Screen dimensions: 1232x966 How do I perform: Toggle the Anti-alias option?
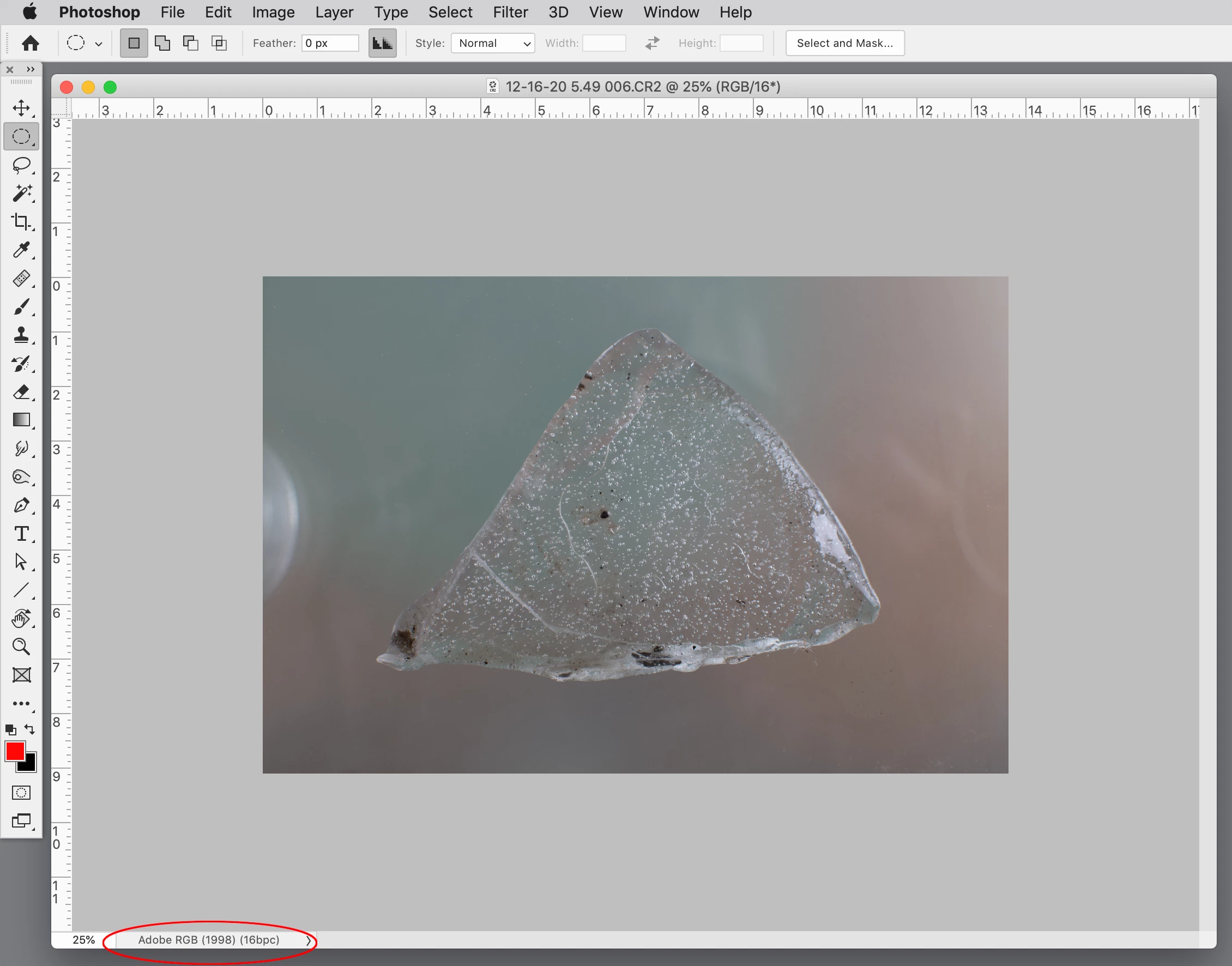point(382,43)
